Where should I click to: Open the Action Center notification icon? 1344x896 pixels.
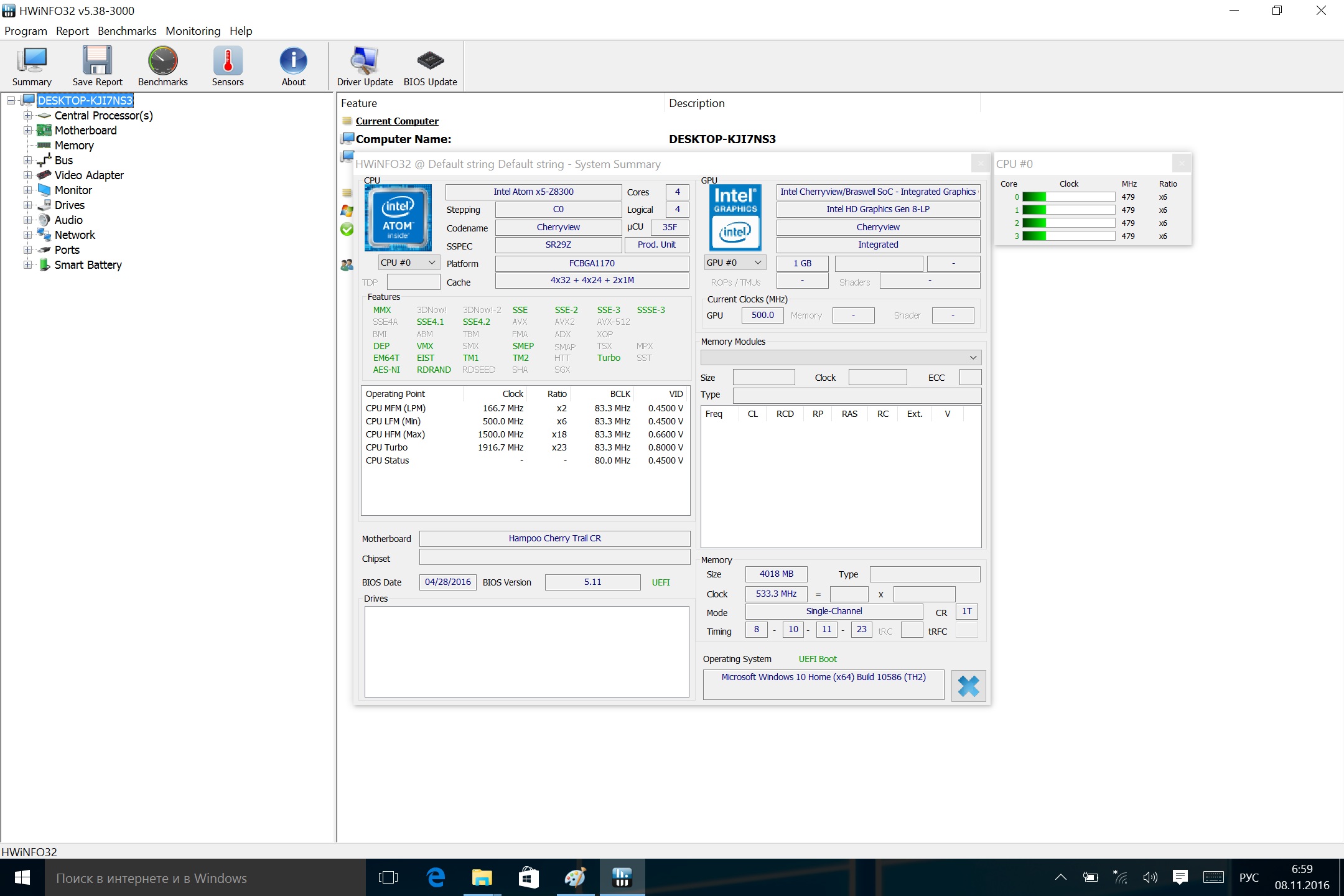pos(1180,877)
